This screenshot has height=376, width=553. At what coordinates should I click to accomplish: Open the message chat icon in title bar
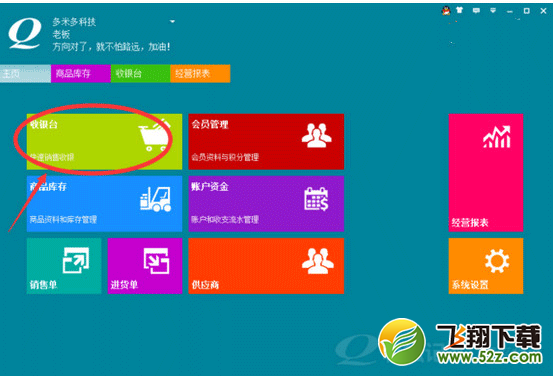(476, 11)
